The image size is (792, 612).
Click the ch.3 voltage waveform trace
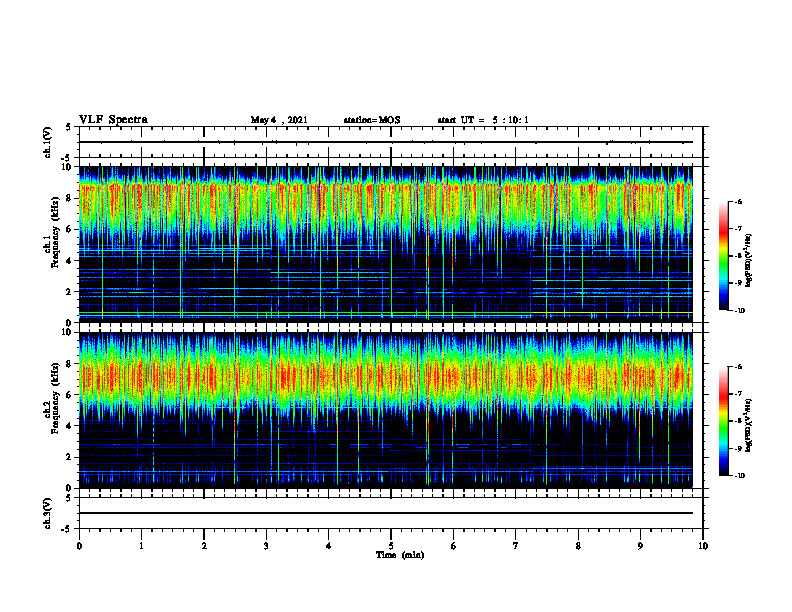point(386,513)
